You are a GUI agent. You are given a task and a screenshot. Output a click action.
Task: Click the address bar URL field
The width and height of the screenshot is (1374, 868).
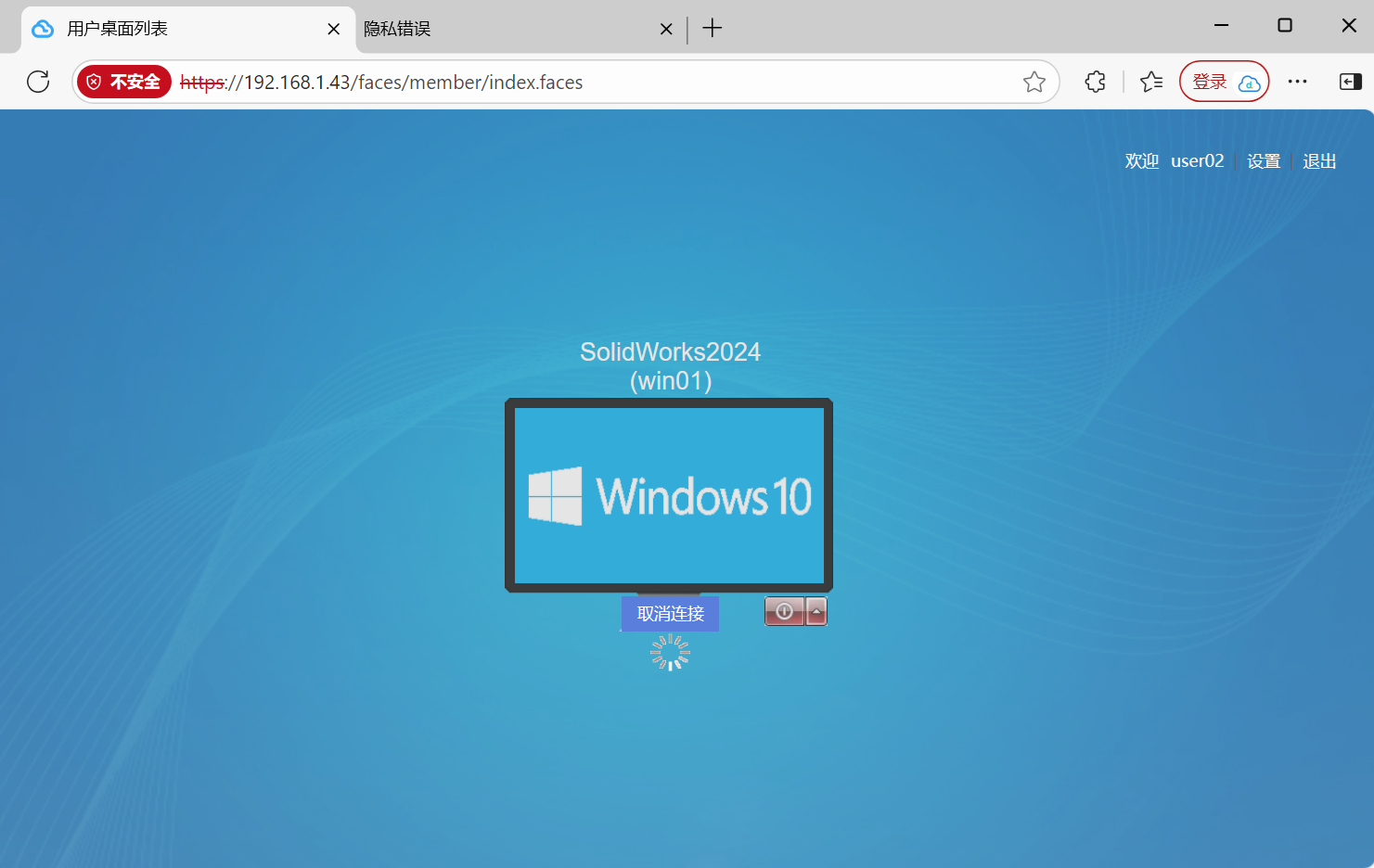594,82
